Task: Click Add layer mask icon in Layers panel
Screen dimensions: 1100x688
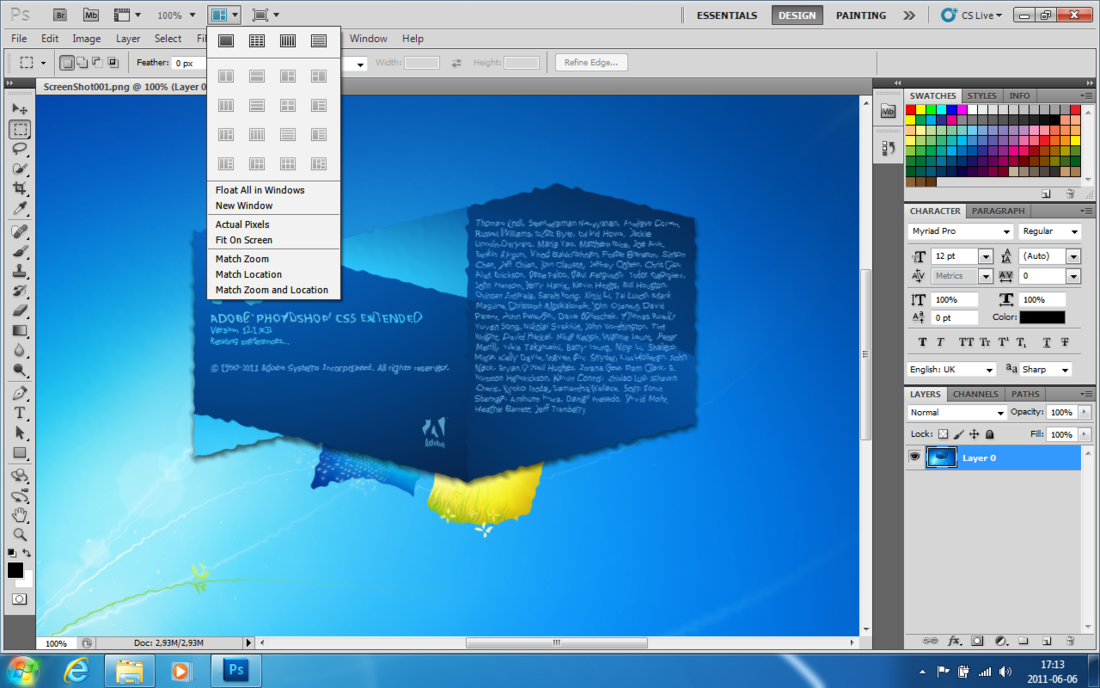Action: click(977, 640)
